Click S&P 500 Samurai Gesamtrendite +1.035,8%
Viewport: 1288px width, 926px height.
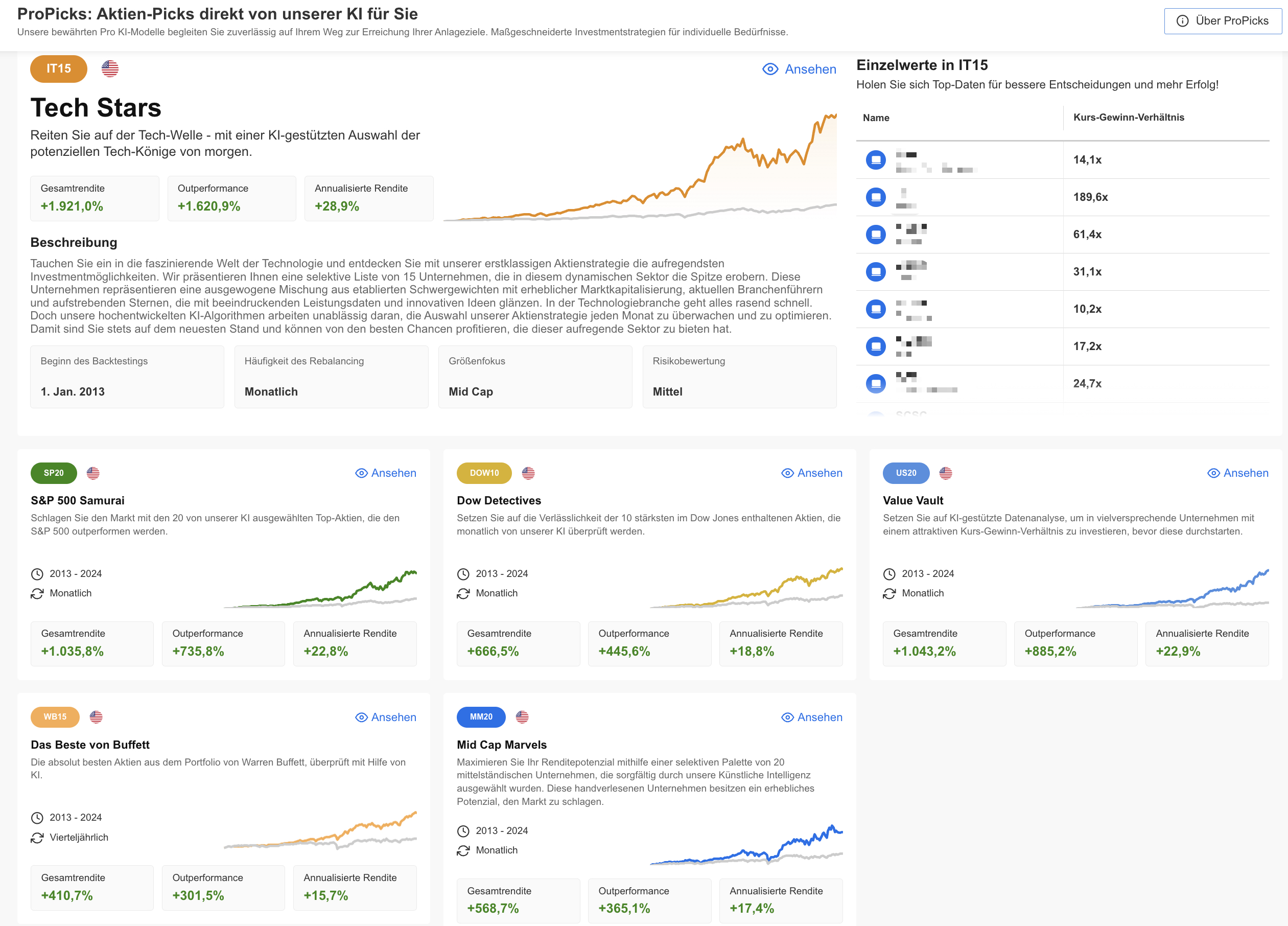(x=92, y=644)
